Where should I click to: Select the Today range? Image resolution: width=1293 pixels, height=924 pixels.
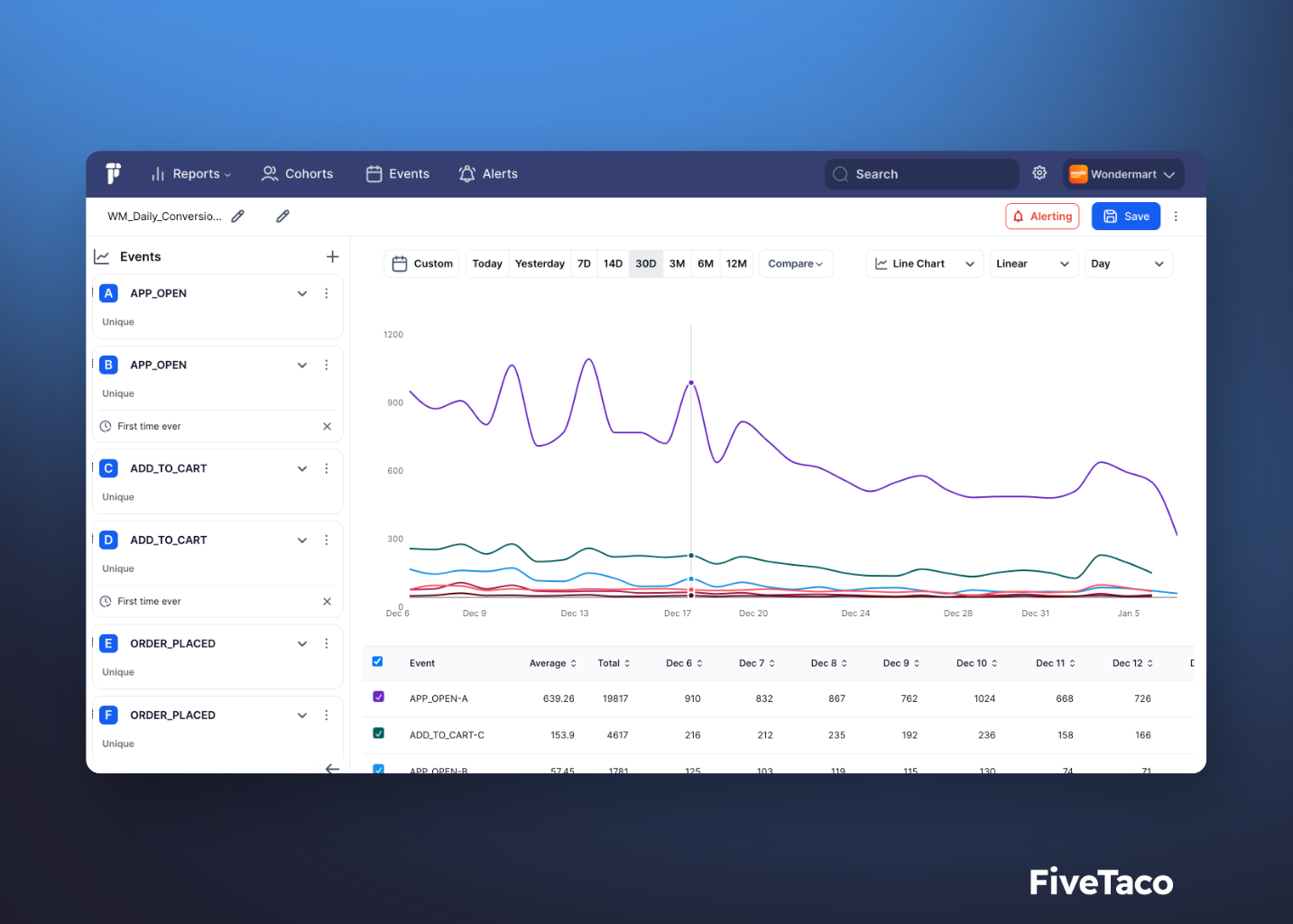tap(487, 263)
